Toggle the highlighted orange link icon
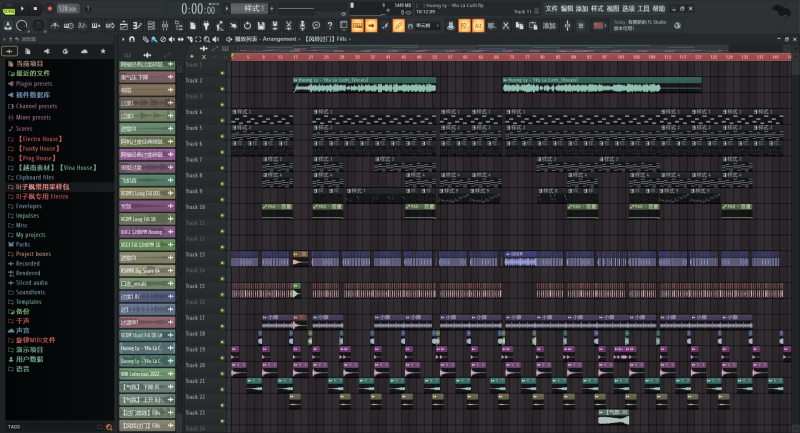800x433 pixels. (x=398, y=26)
